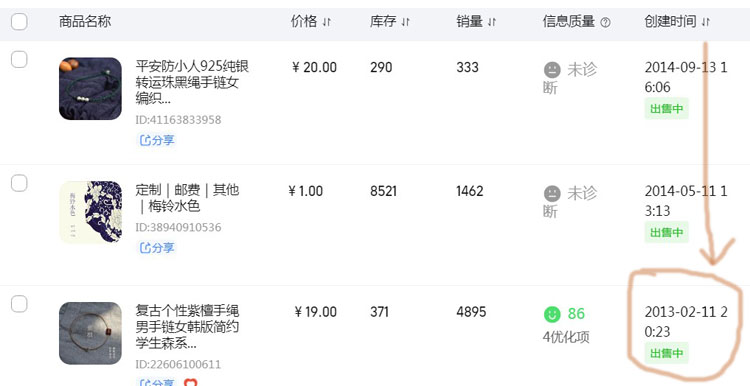Image resolution: width=750 pixels, height=386 pixels.
Task: Open the 梅铃水色 floral pattern thumbnail
Action: click(x=90, y=212)
